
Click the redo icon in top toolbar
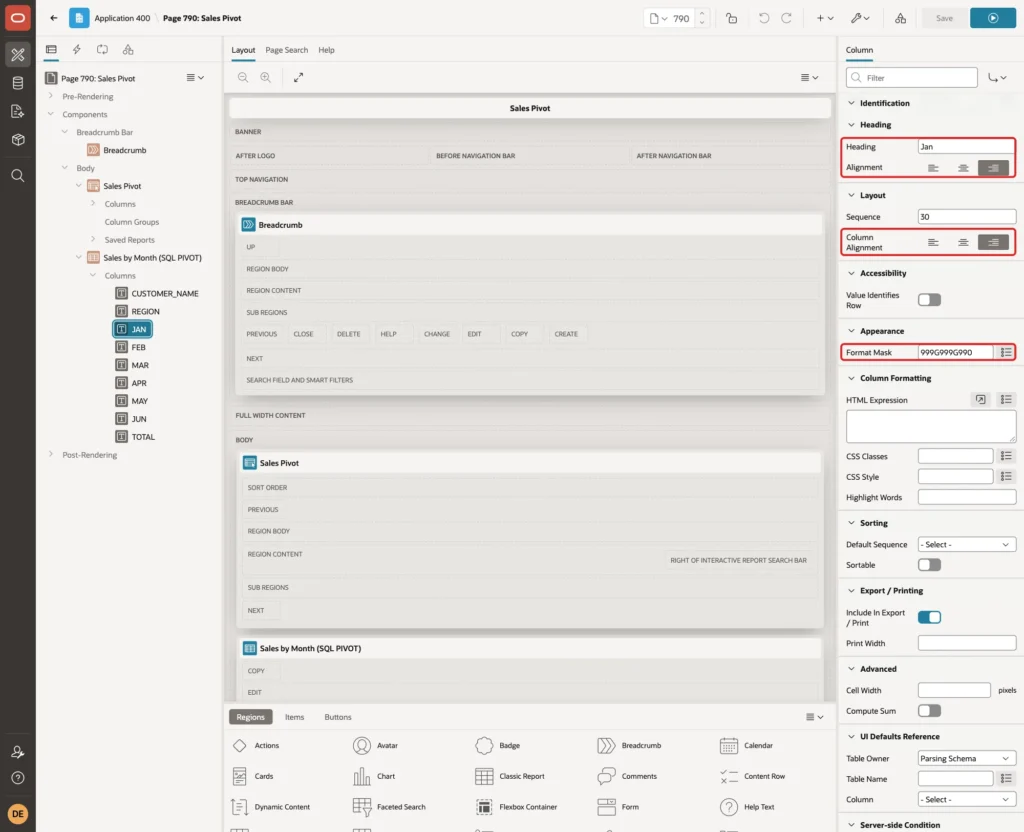click(786, 18)
